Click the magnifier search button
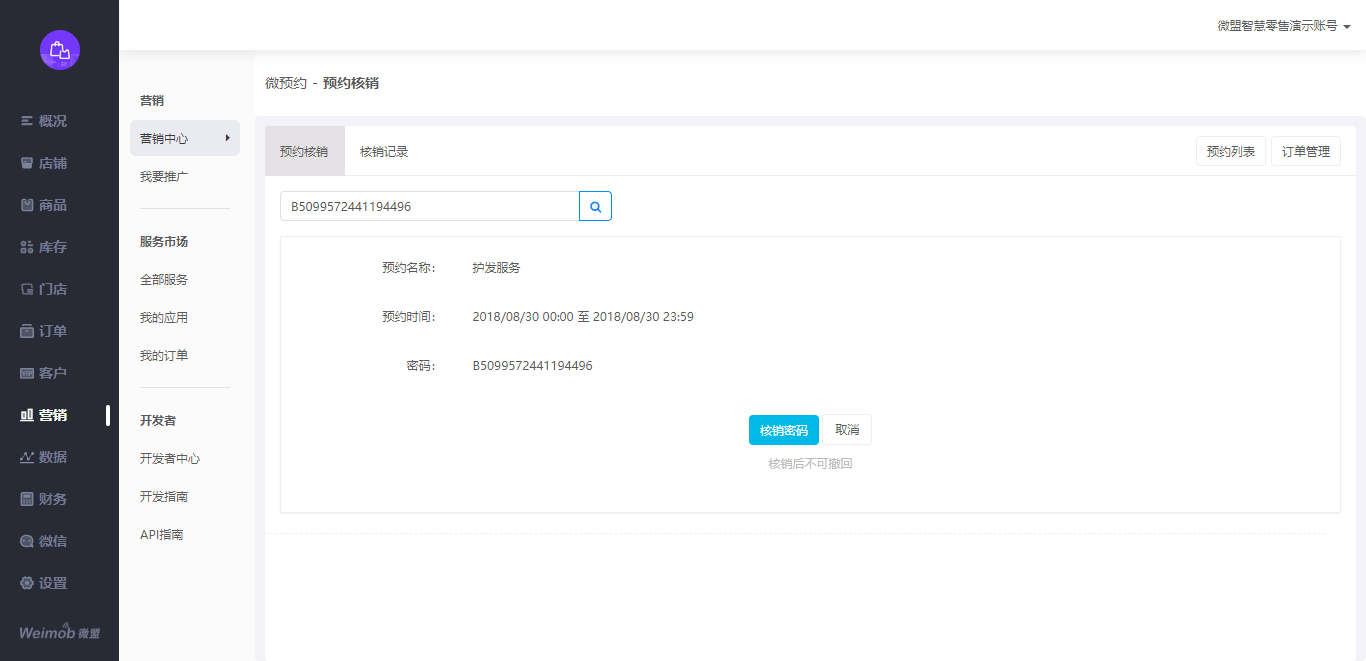Viewport: 1366px width, 661px height. [x=596, y=206]
